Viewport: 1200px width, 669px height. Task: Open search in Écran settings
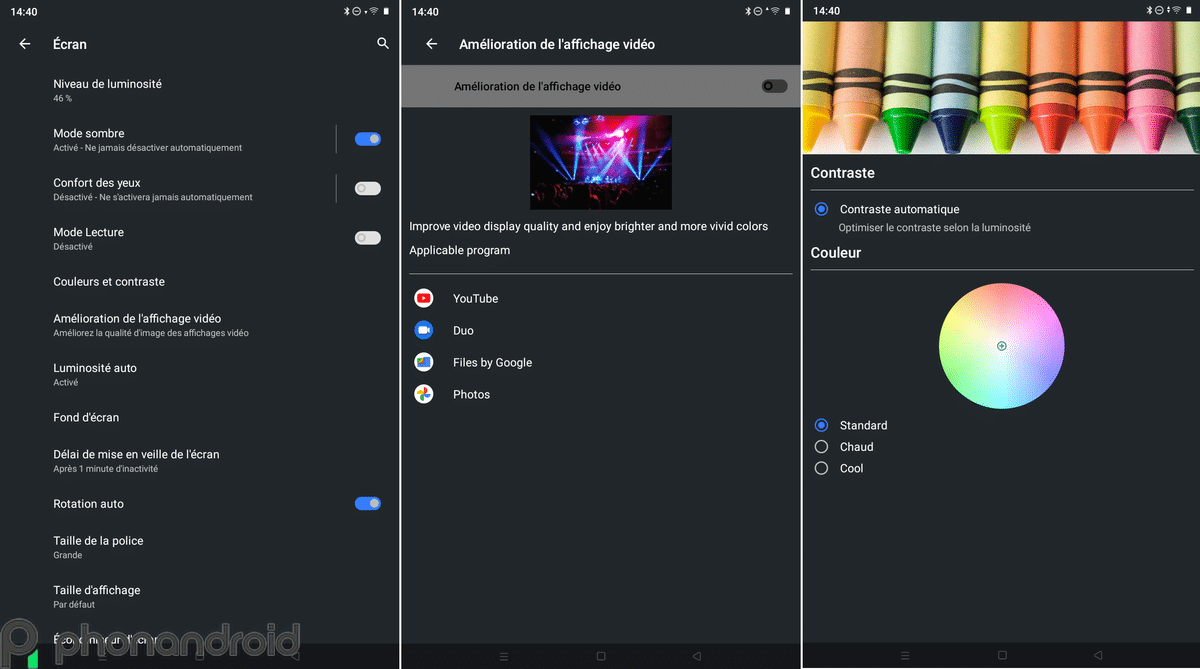pyautogui.click(x=383, y=44)
